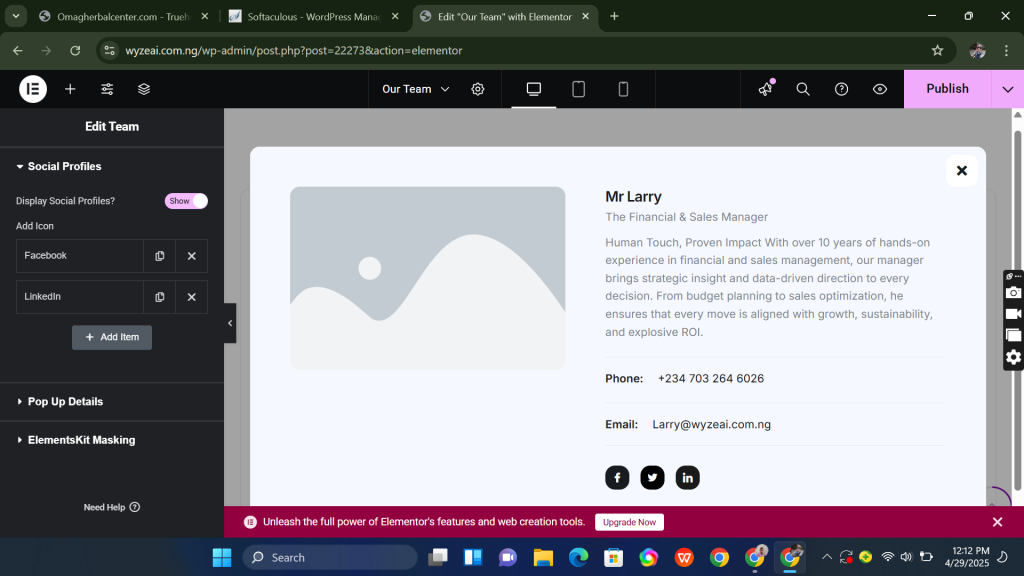Open Microsoft Store from taskbar

click(x=613, y=558)
